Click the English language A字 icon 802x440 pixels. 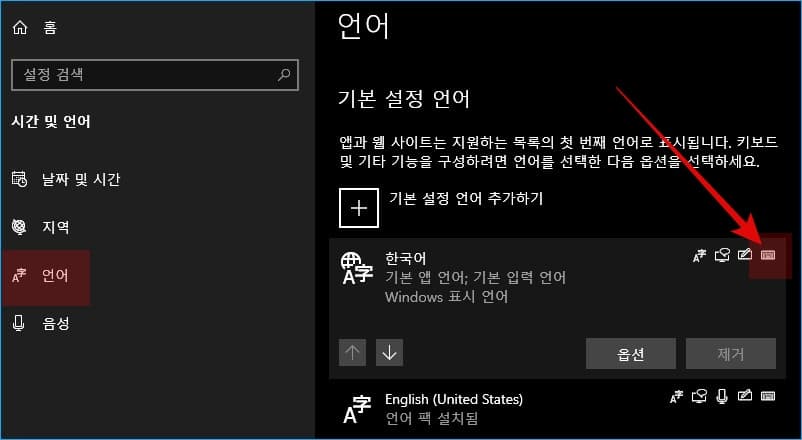point(357,410)
